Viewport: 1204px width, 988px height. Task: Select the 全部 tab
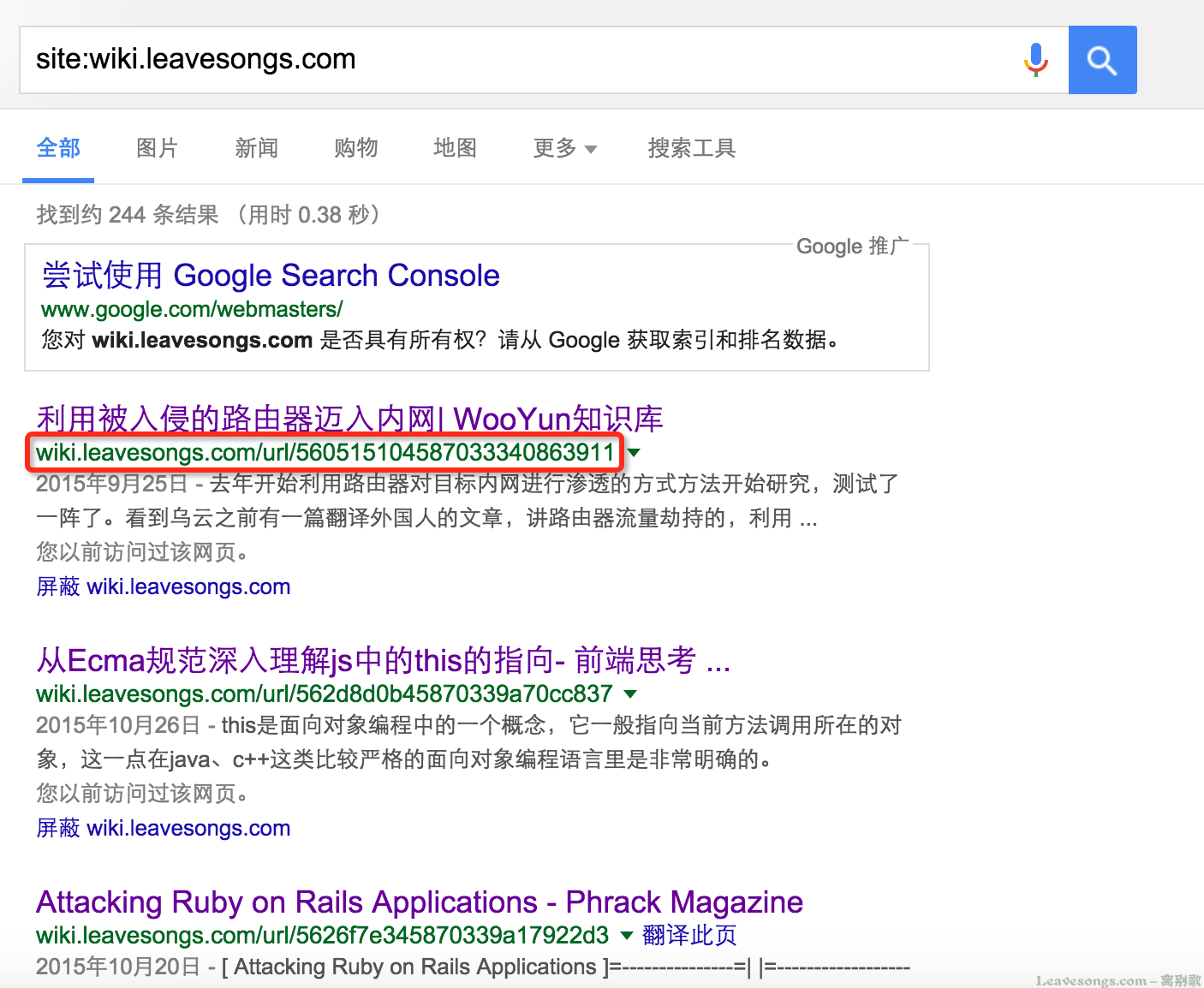(58, 148)
